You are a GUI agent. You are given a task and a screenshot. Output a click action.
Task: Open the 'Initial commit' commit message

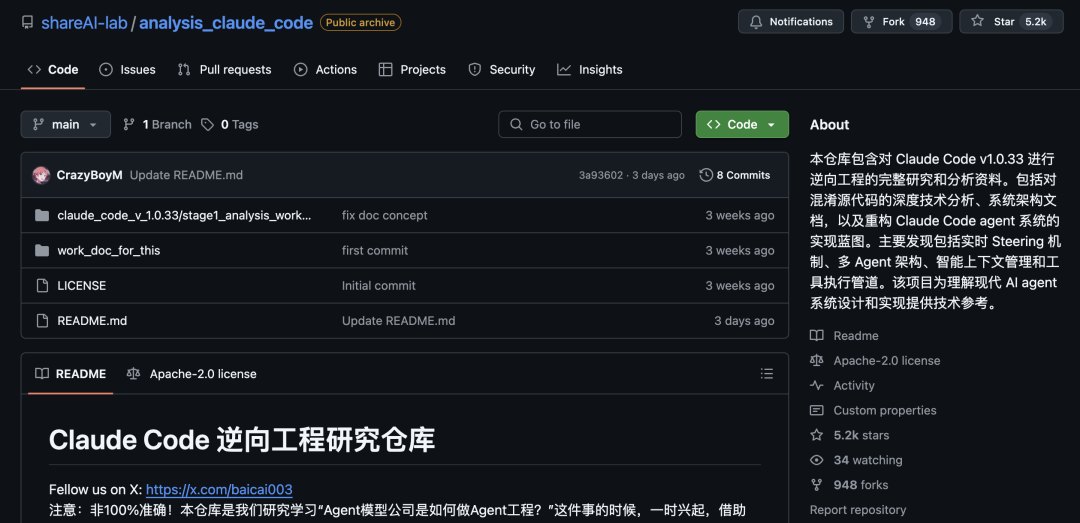pyautogui.click(x=379, y=285)
